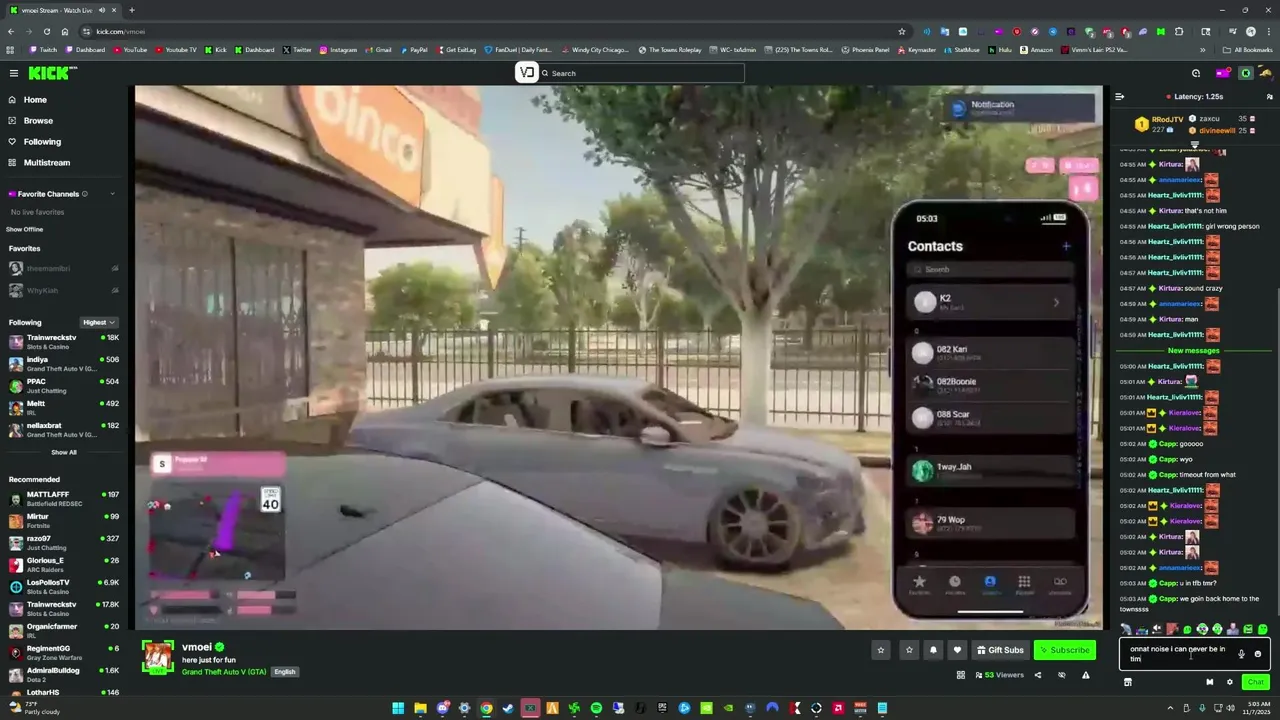Open the vmoei channel avatar
Screen dimensions: 1280x720
tap(157, 655)
